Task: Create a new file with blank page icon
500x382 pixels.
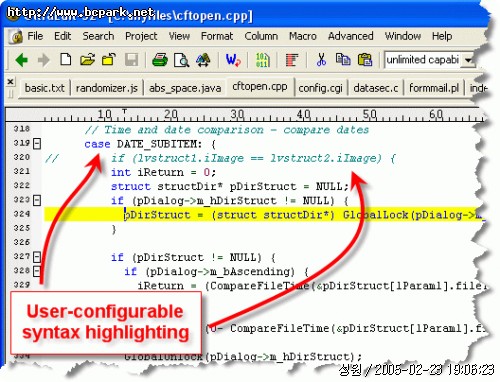Action: click(66, 60)
